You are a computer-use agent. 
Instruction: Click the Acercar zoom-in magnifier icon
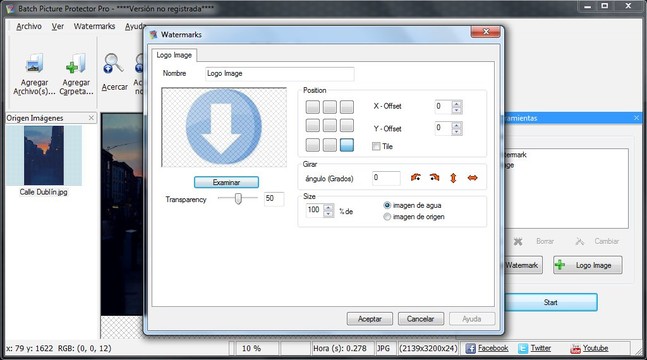point(113,64)
